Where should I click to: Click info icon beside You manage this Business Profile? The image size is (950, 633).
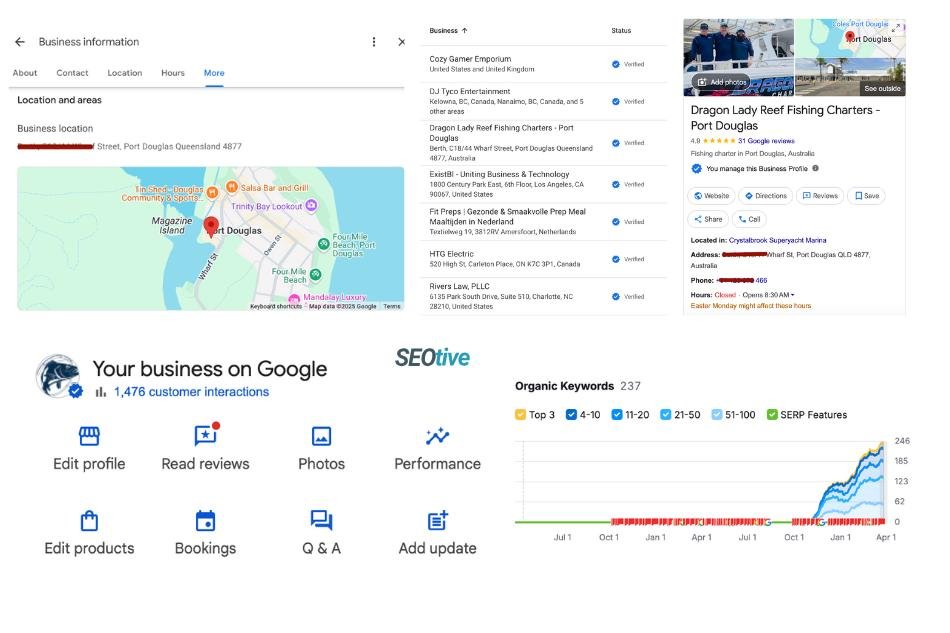(815, 168)
